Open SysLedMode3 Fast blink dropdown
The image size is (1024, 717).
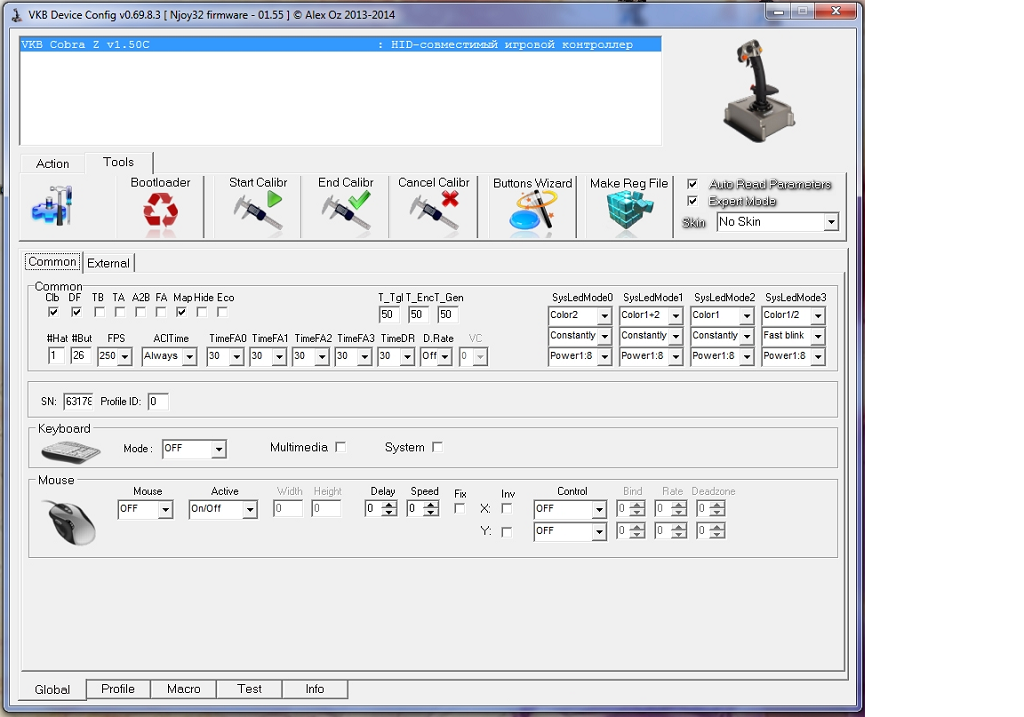tap(818, 336)
